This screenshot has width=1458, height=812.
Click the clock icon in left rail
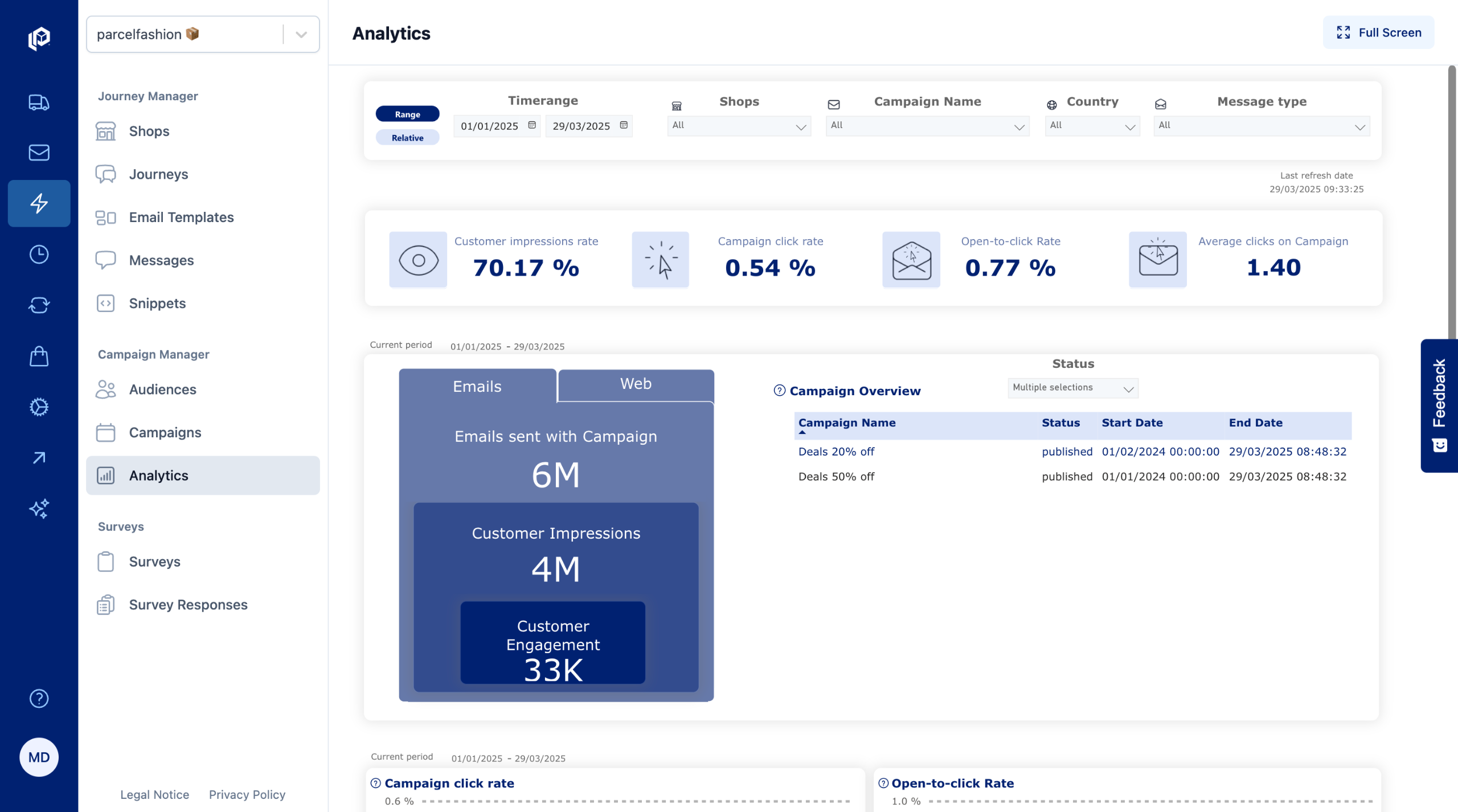coord(39,255)
